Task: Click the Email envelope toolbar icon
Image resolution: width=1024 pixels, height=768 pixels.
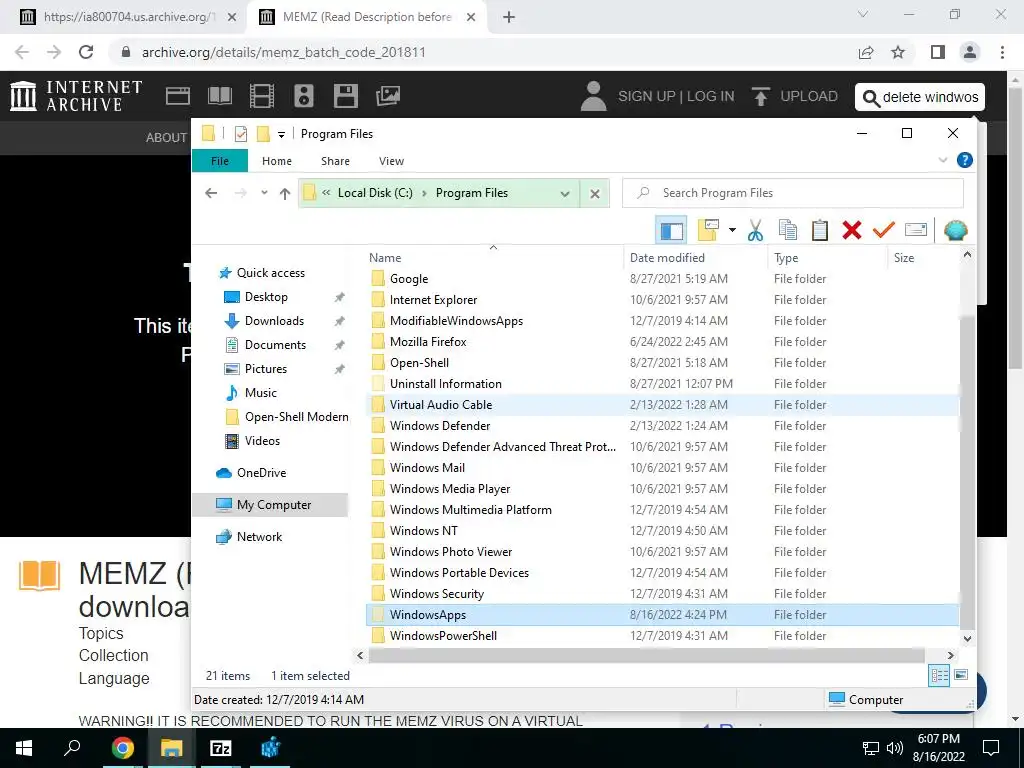Action: [916, 230]
